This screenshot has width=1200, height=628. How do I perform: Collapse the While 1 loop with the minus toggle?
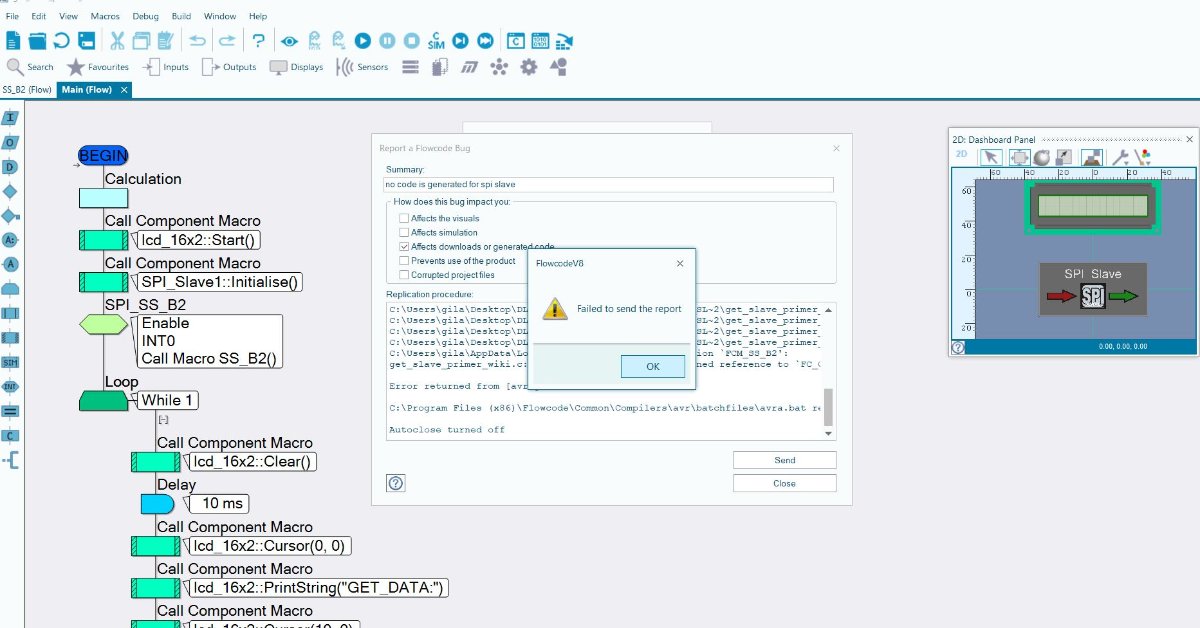pyautogui.click(x=163, y=420)
